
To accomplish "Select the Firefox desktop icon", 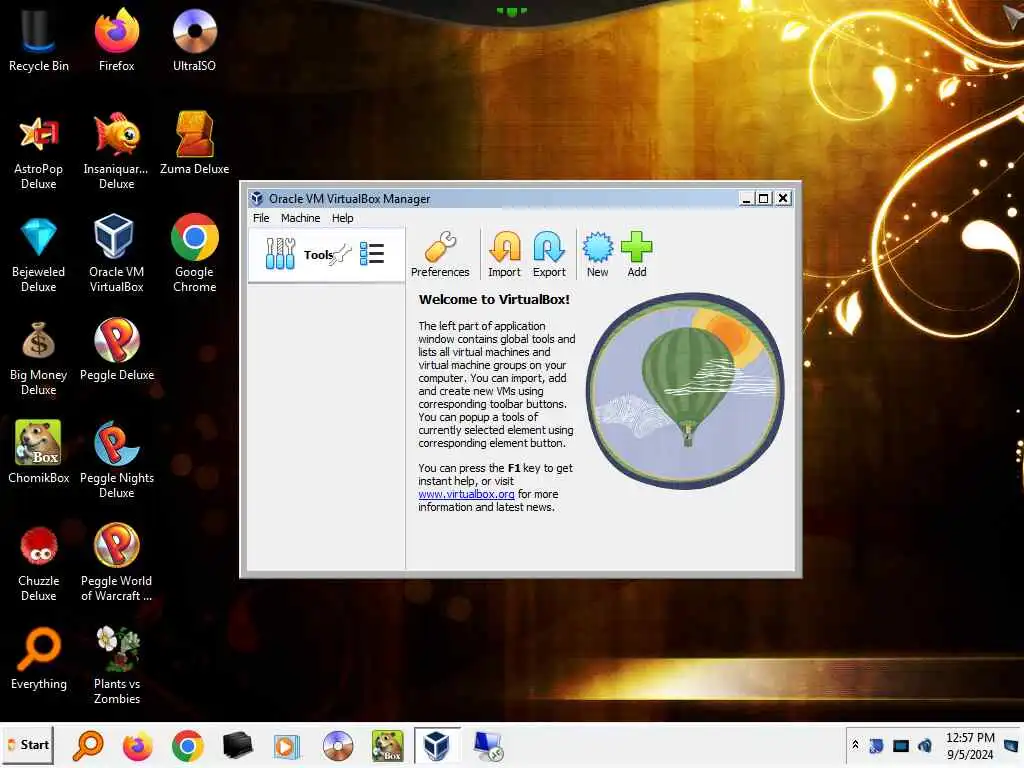I will 116,40.
